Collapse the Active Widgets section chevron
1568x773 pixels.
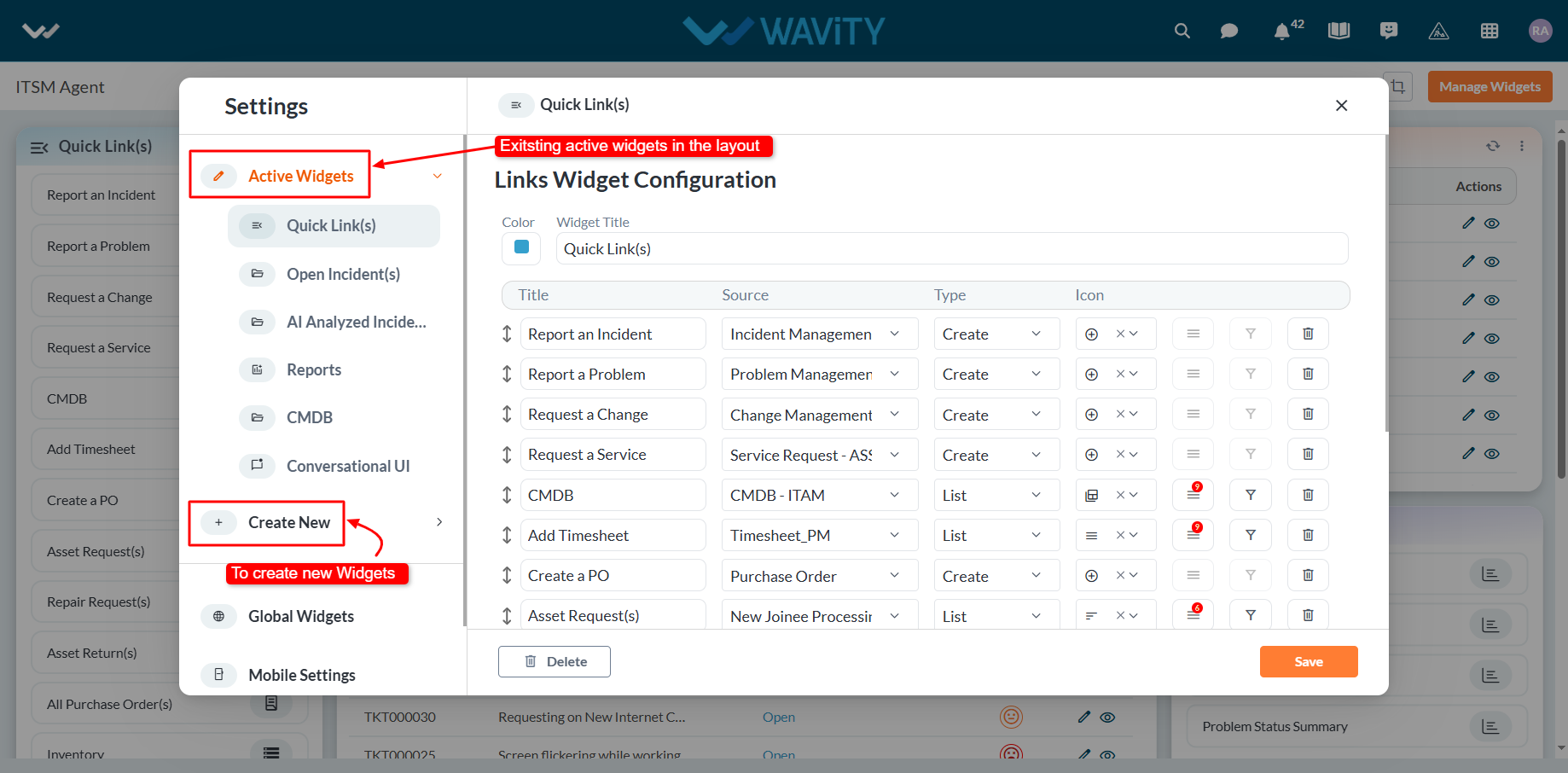438,176
